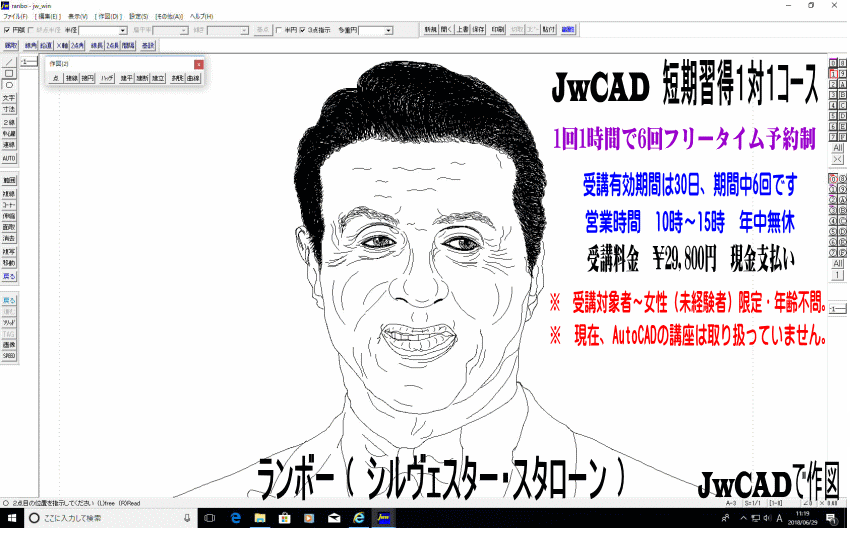Select the 連線 continuous line tool
850x535 pixels.
click(x=9, y=145)
